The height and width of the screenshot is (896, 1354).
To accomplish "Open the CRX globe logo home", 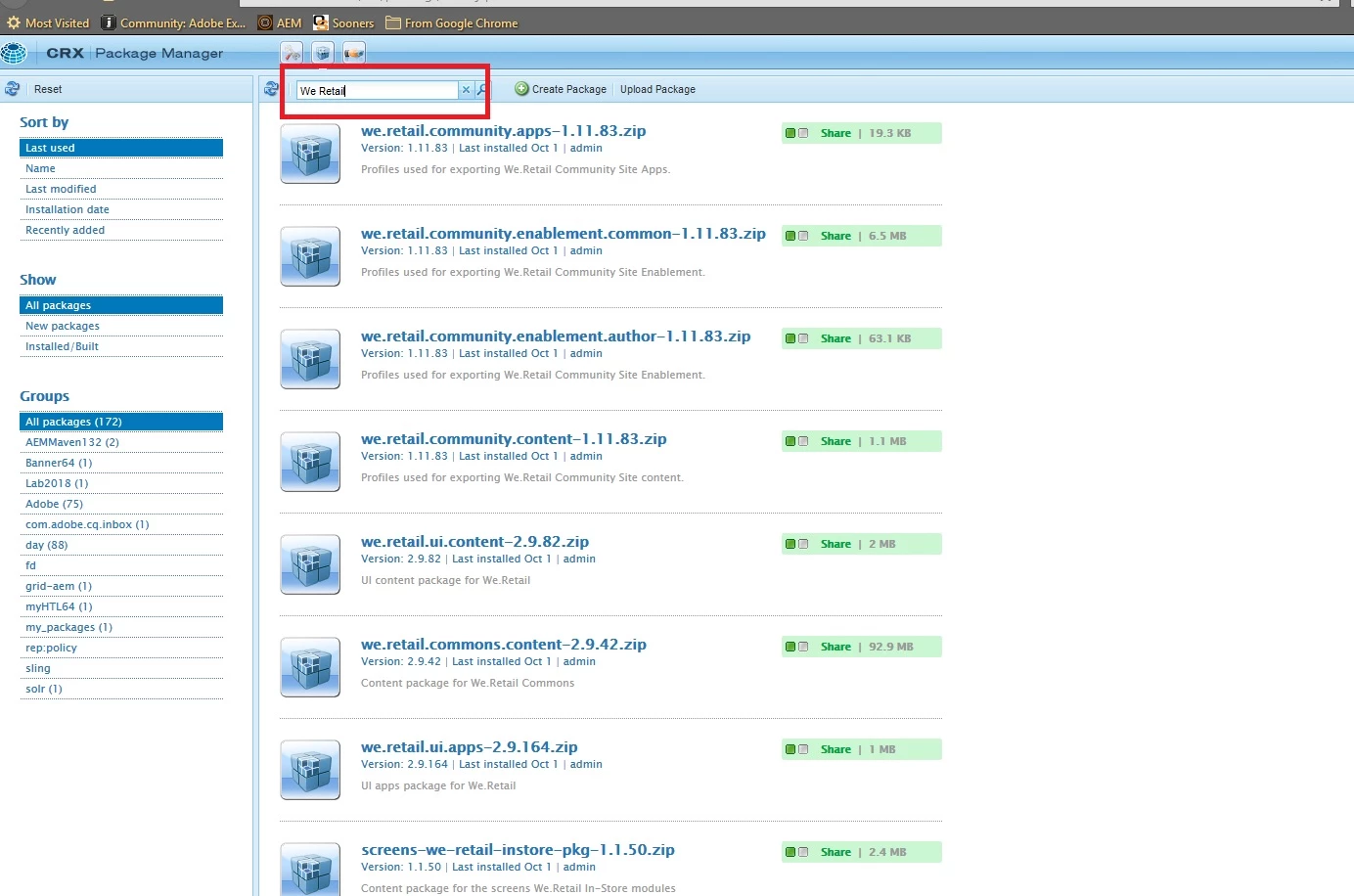I will tap(14, 53).
